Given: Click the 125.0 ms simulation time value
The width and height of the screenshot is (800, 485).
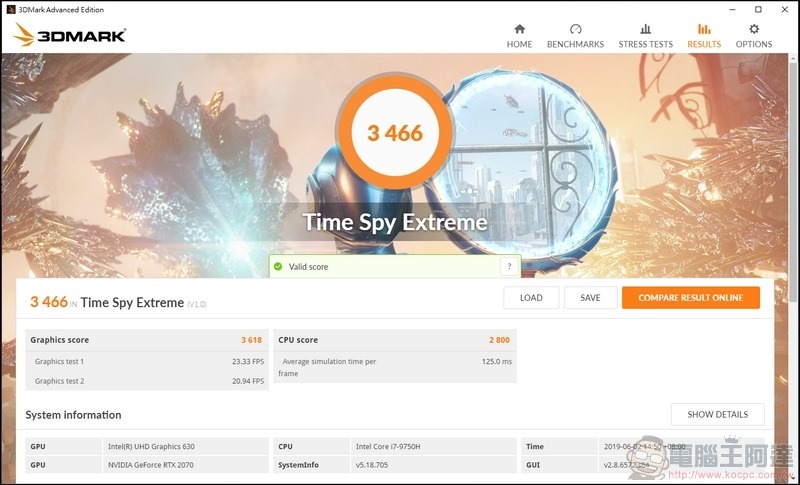Looking at the screenshot, I should [496, 362].
